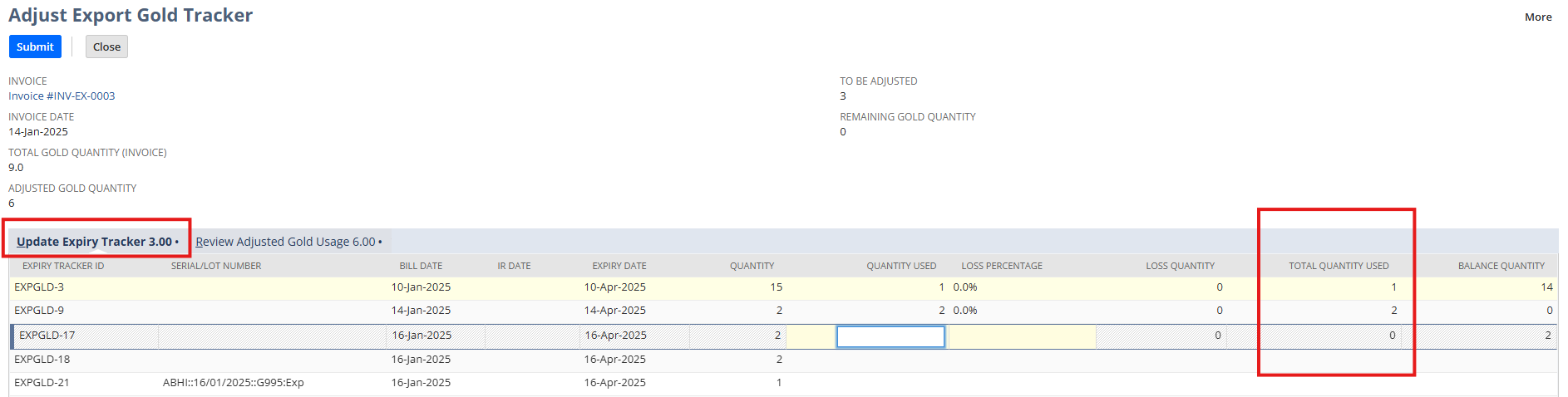
Task: Click the ABHI::16/01/2025::G995:Exp serial number cell
Action: (x=234, y=383)
